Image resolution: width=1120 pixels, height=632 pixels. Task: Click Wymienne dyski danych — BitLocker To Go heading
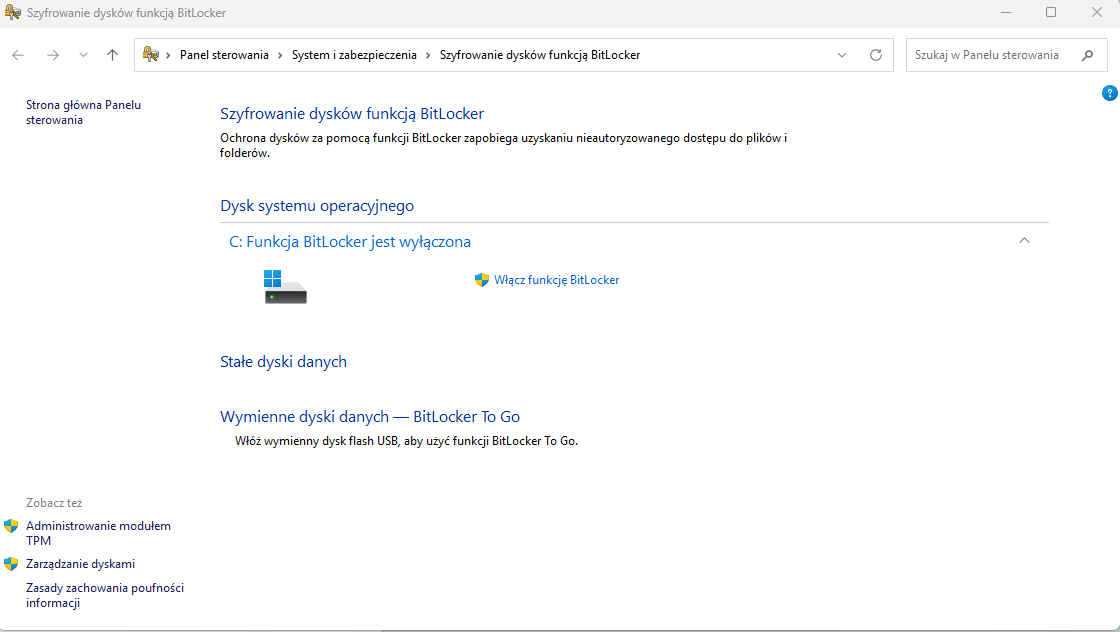(370, 416)
